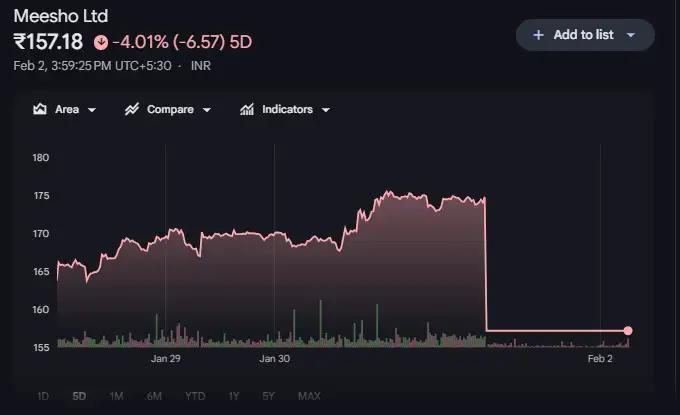This screenshot has width=680, height=415.
Task: Click the latest price endpoint dot on chart
Action: pos(628,330)
